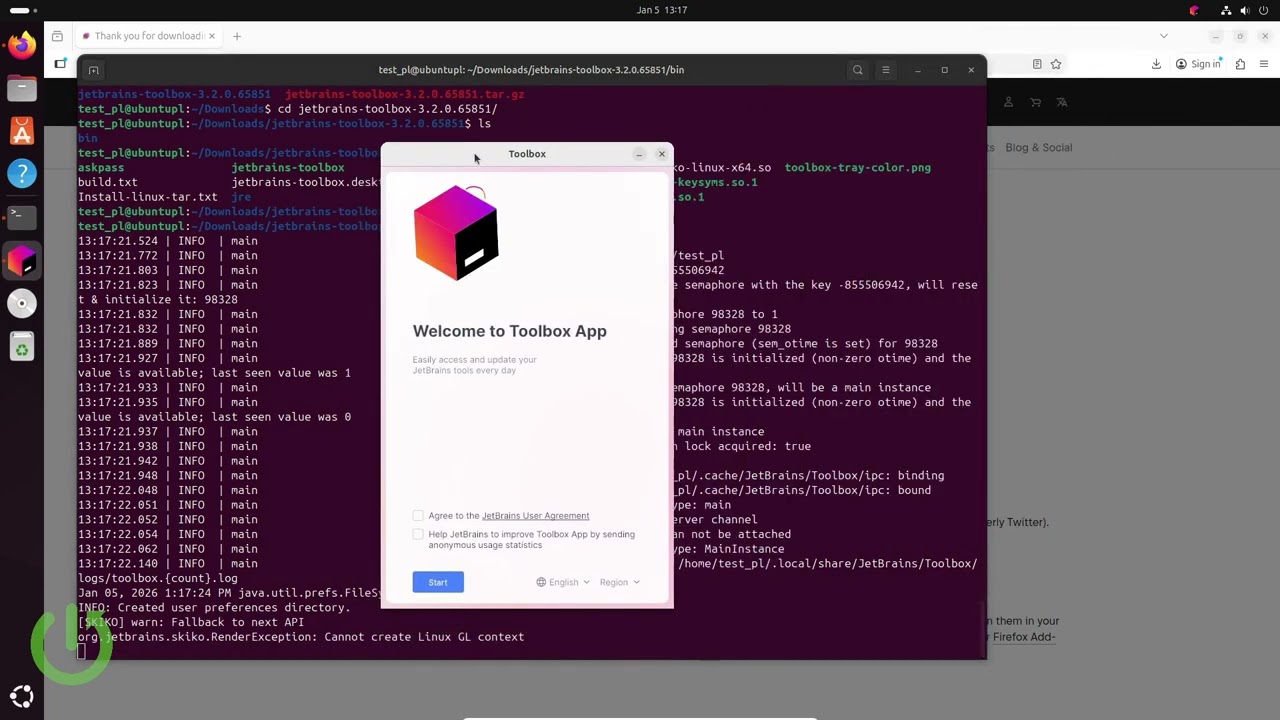The image size is (1280, 720).
Task: Click the JetBrains Toolbox dock icon
Action: [21, 261]
